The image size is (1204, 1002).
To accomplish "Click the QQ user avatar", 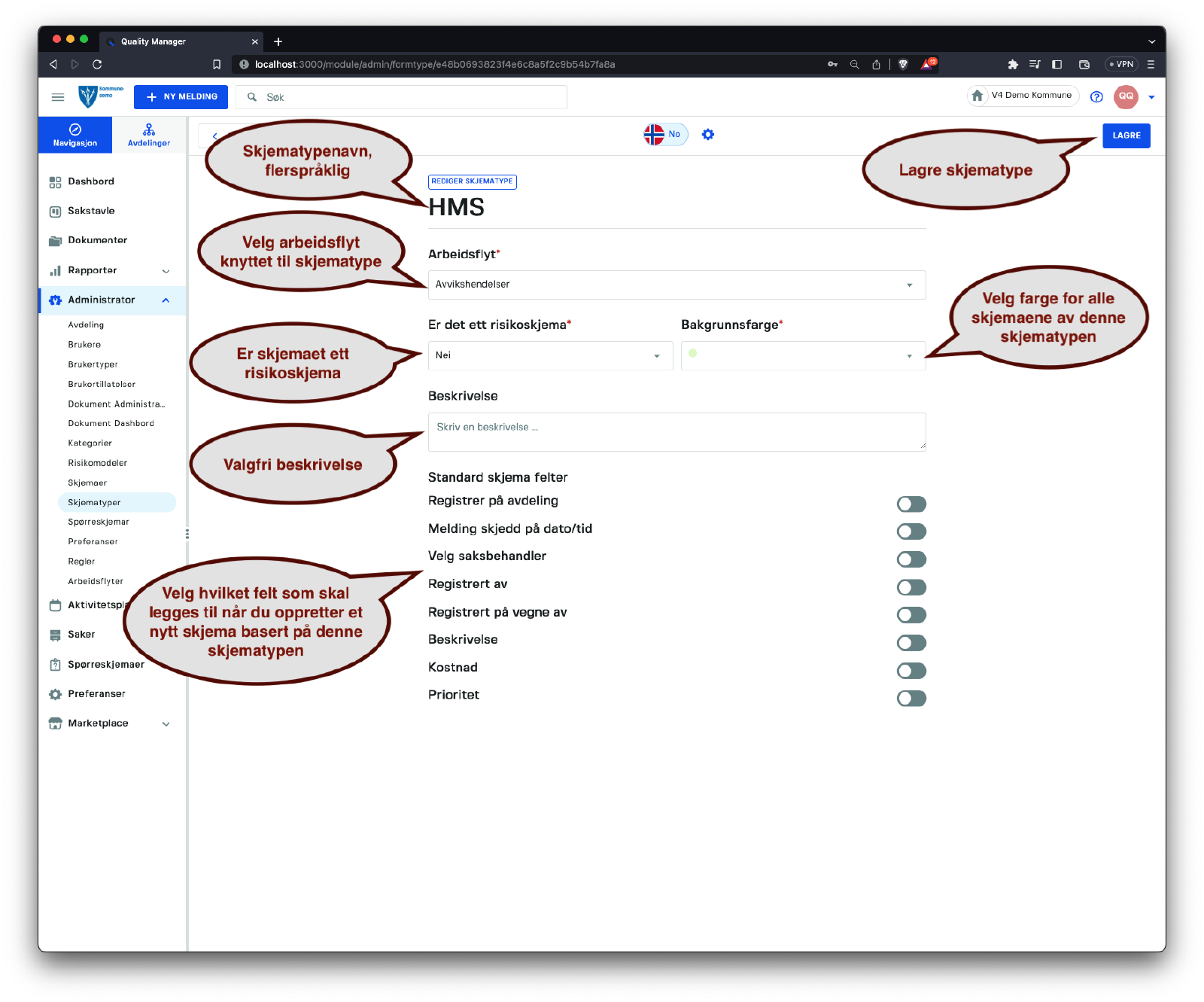I will tap(1126, 96).
